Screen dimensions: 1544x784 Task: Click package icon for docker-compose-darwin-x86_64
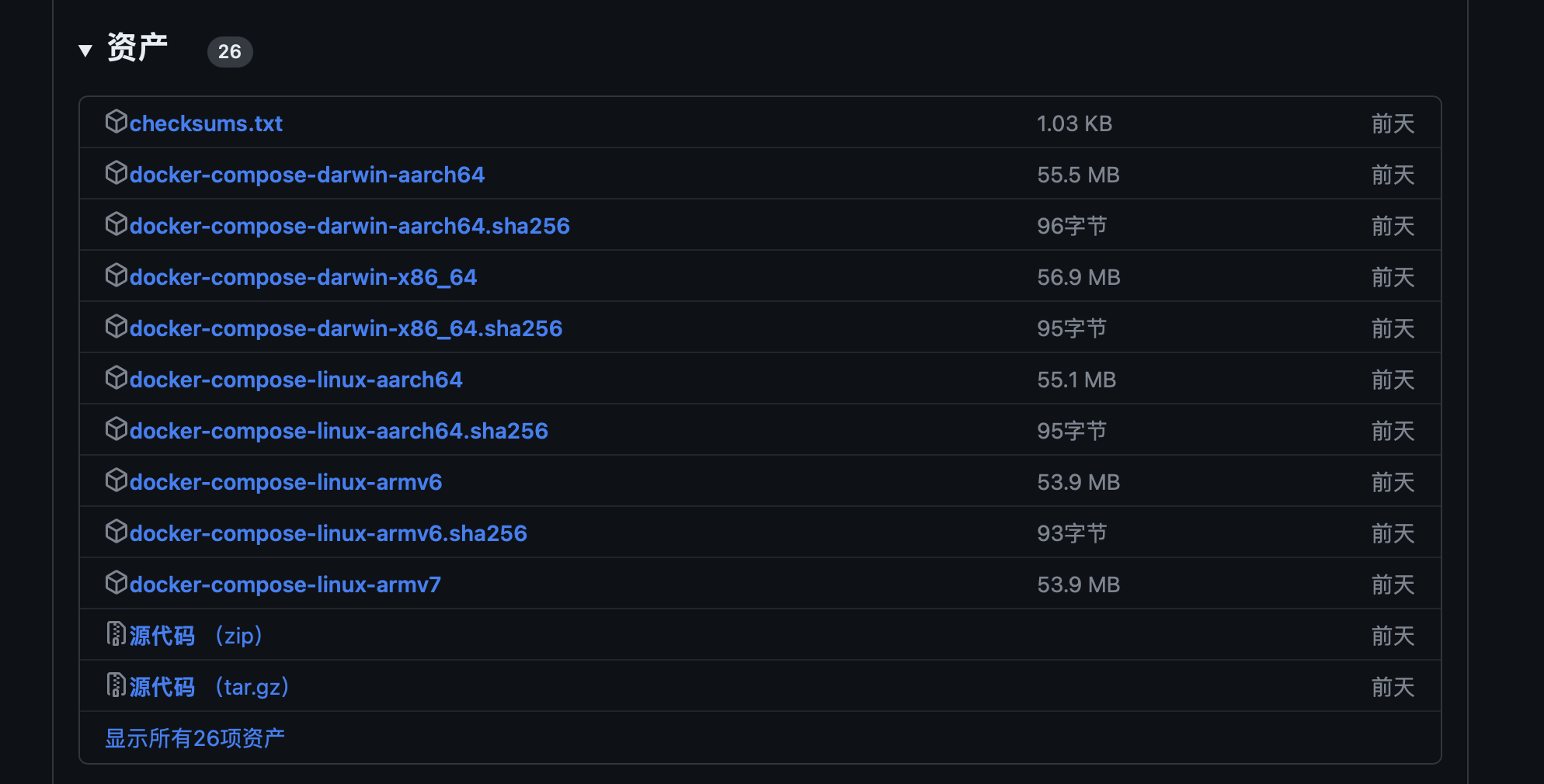116,276
